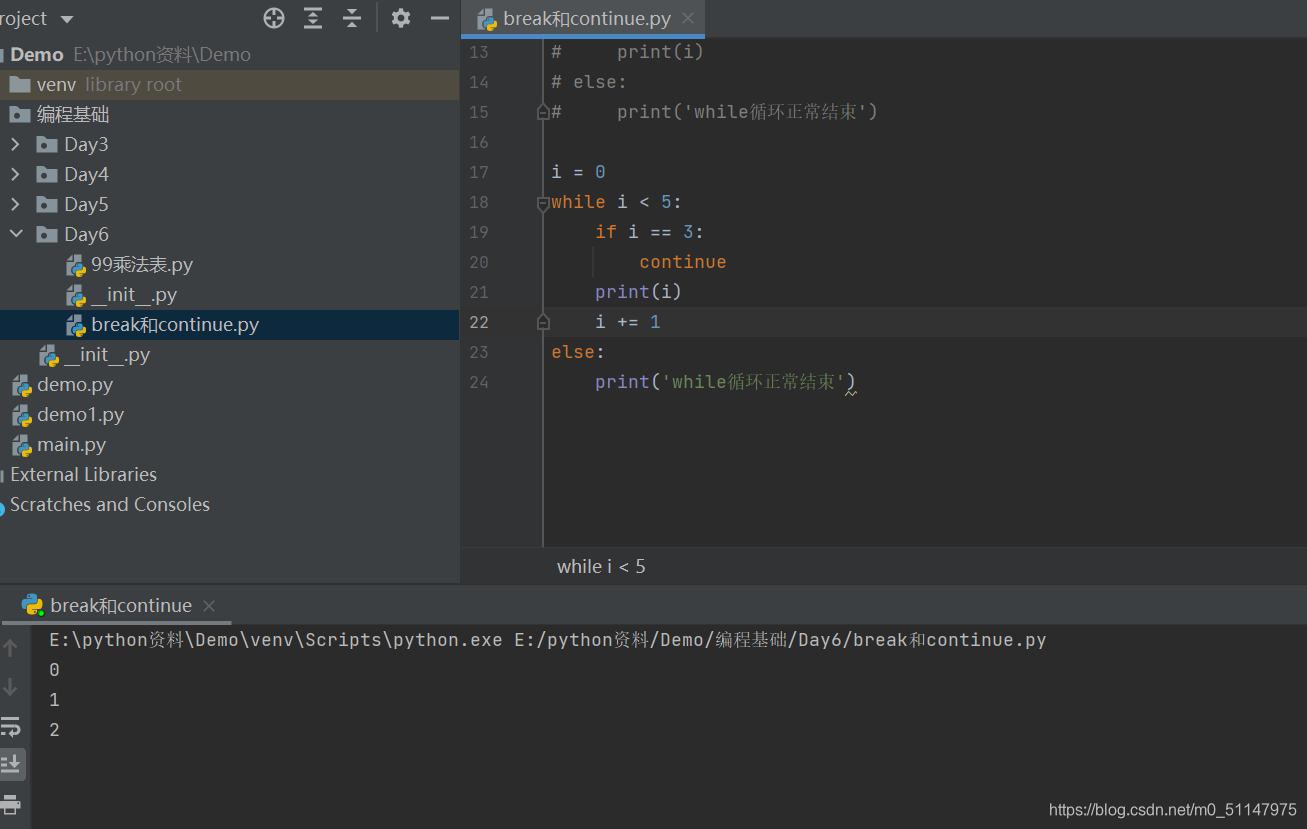Close the break和continue.py editor tab
Viewport: 1307px width, 829px height.
(688, 19)
